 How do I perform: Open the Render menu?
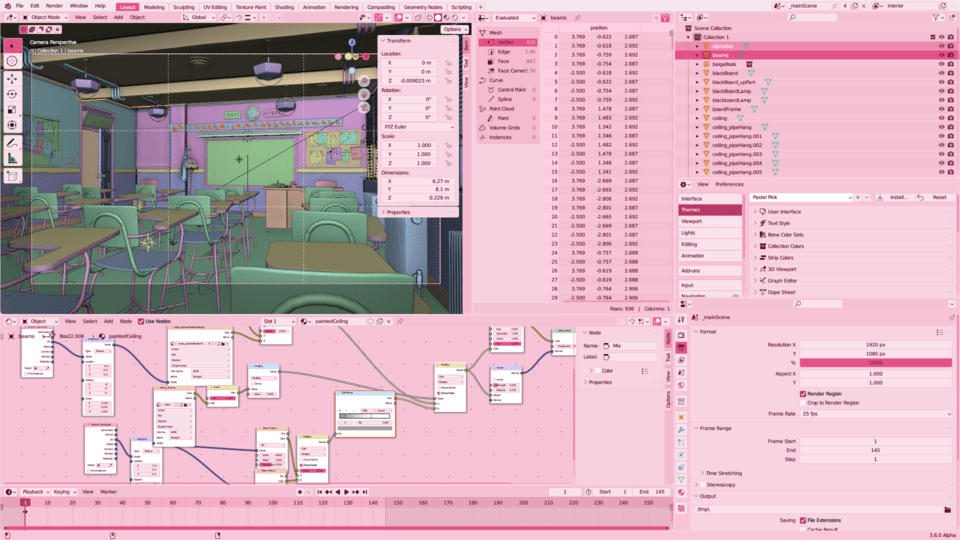coord(54,6)
